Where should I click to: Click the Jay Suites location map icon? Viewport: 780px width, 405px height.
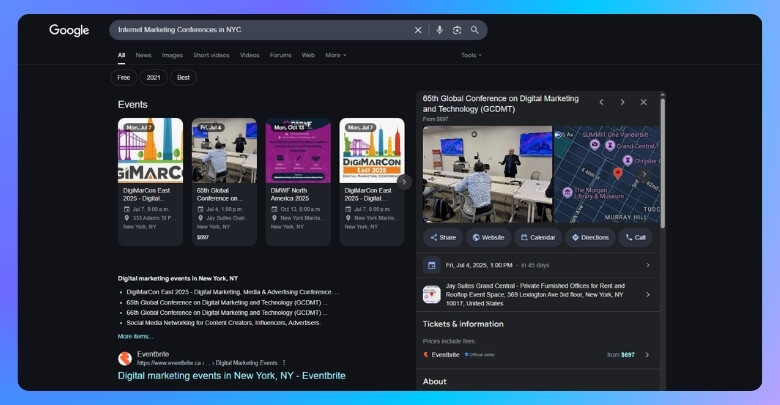pos(431,294)
